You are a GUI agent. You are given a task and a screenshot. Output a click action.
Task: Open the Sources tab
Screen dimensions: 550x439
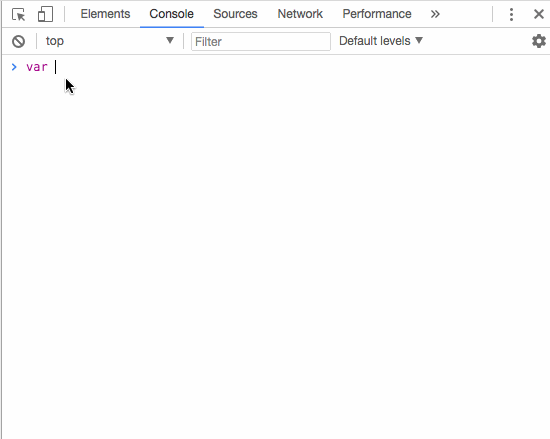[235, 14]
